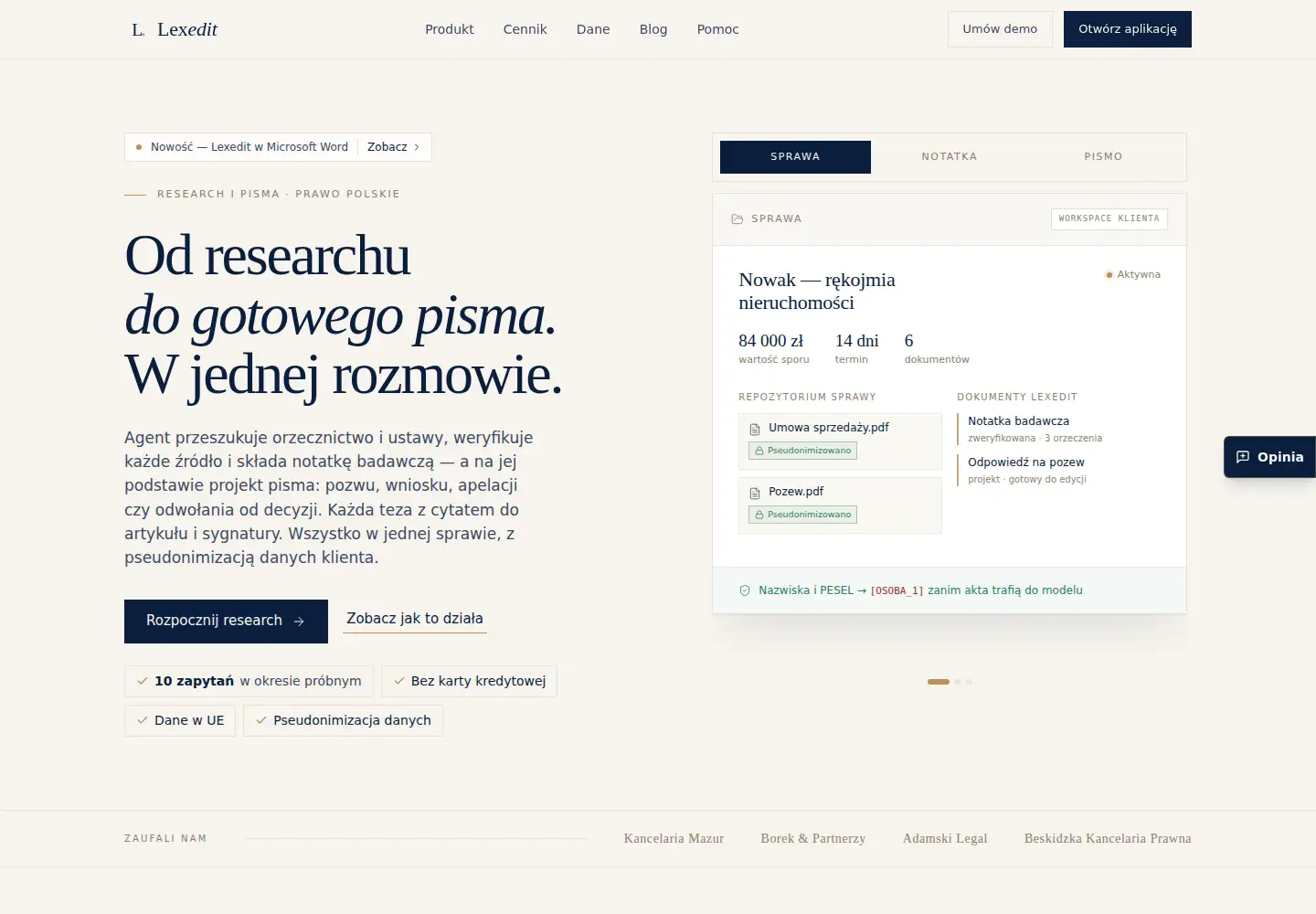Viewport: 1316px width, 914px height.
Task: Click checkmark icon beside Bez karty kredytowej
Action: click(399, 681)
